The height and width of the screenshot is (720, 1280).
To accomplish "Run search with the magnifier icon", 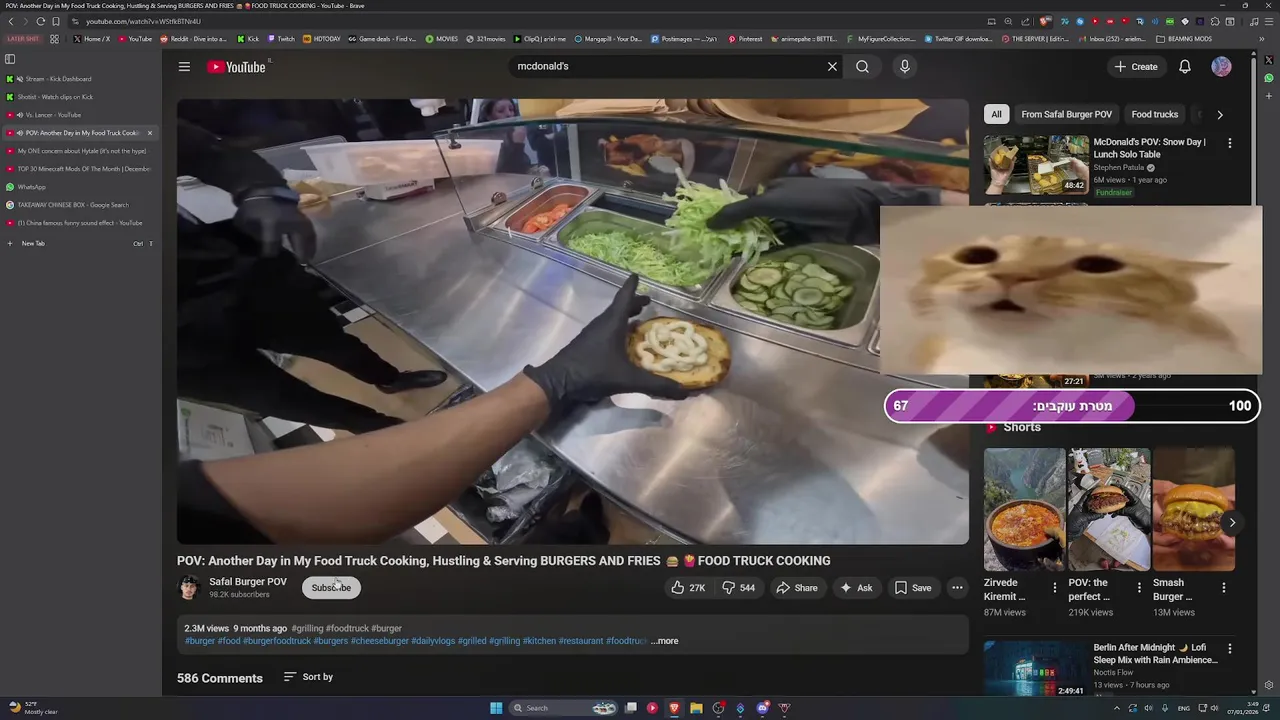I will tap(862, 67).
